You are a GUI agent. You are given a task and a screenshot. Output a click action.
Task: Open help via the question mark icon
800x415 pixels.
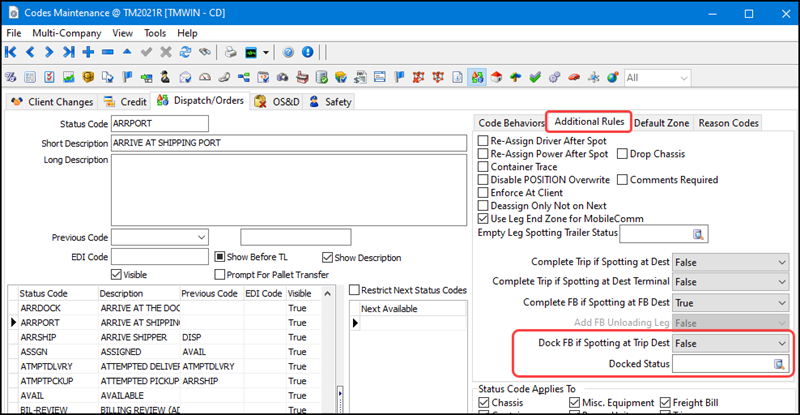(x=289, y=52)
